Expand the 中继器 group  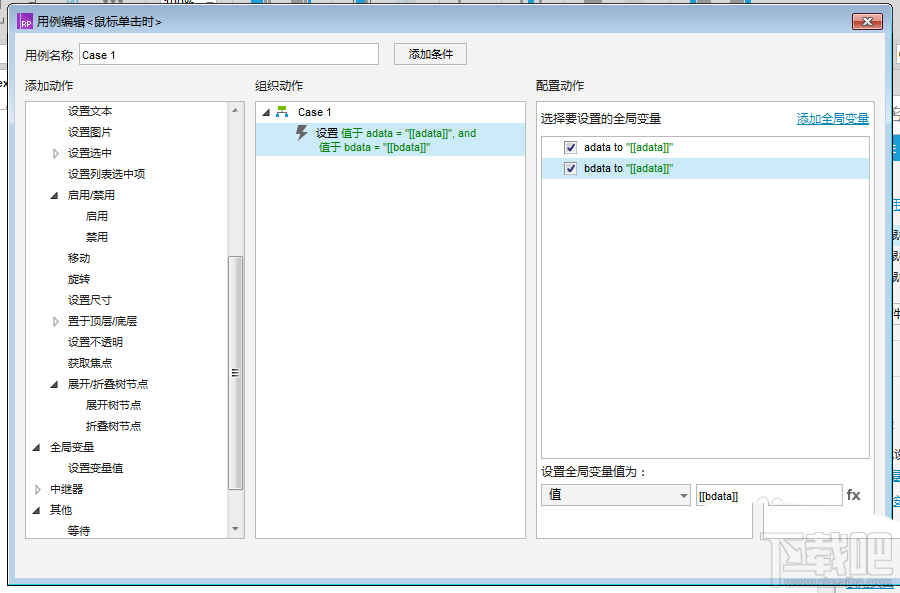pos(38,489)
